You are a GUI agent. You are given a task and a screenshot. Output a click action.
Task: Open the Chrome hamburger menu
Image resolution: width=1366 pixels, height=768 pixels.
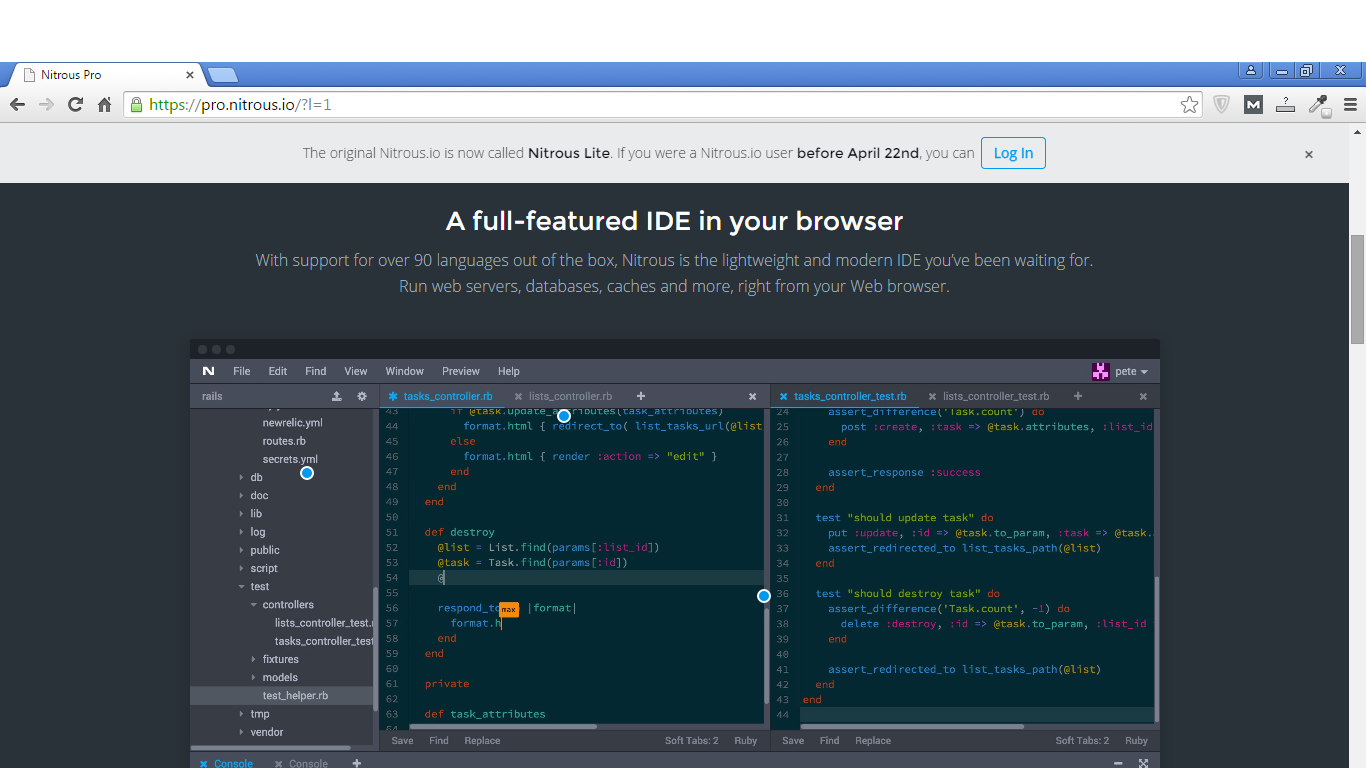point(1350,104)
